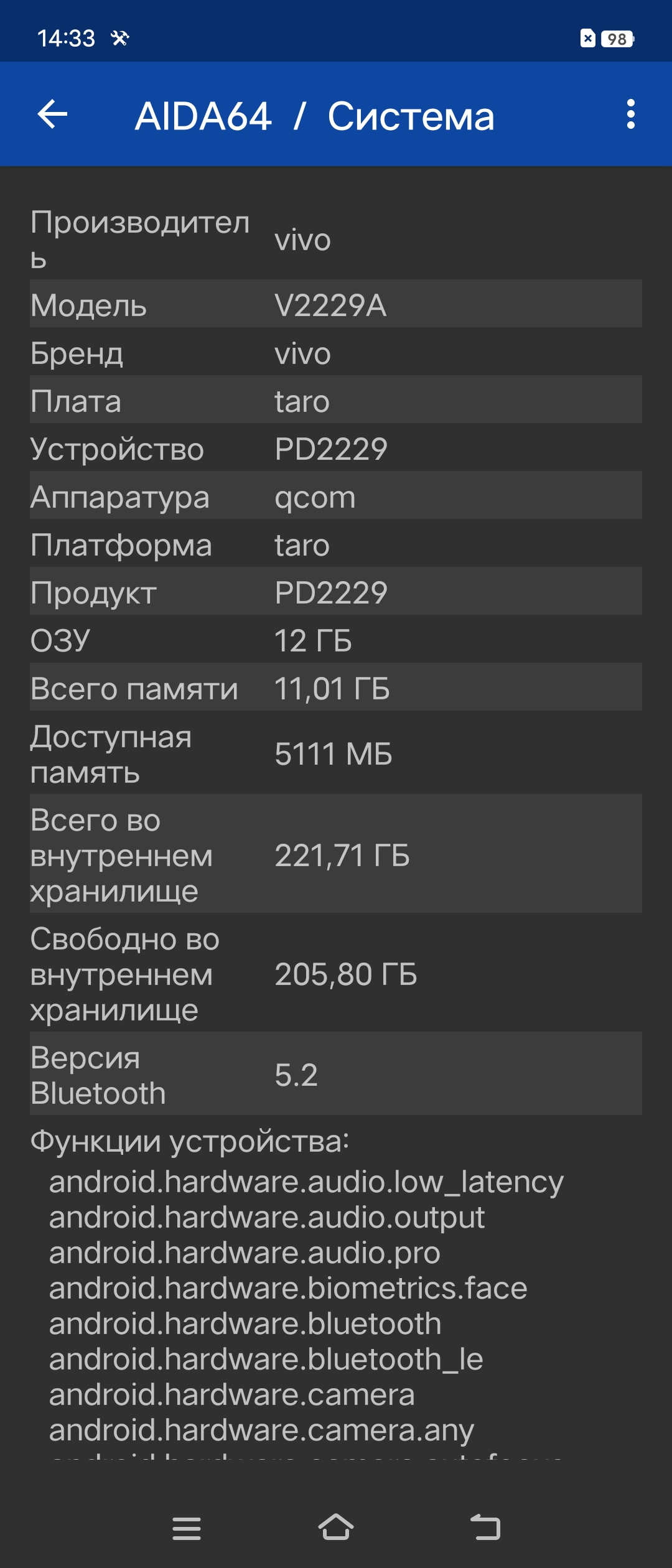This screenshot has height=1568, width=672.
Task: Select the android.hardware.bluetooth_le feature line
Action: click(x=266, y=1359)
